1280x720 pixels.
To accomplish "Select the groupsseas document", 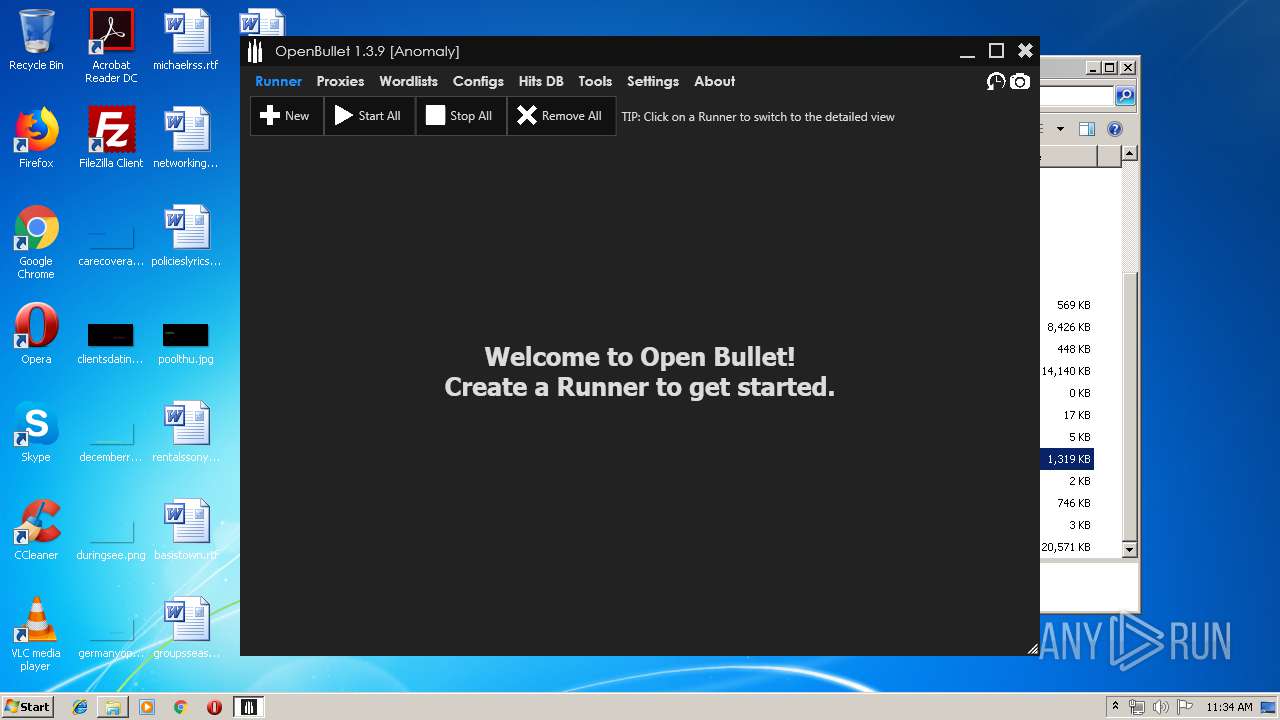I will coord(186,628).
